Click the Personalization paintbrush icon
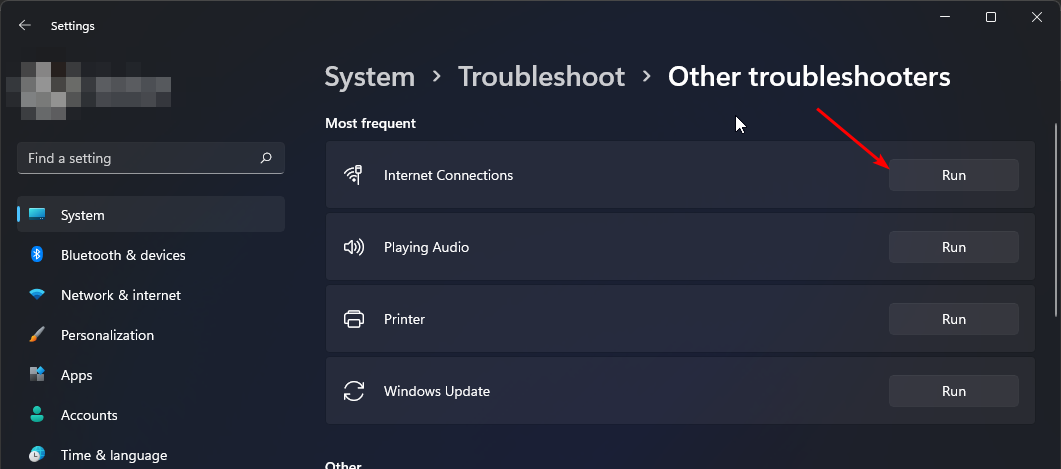 37,335
